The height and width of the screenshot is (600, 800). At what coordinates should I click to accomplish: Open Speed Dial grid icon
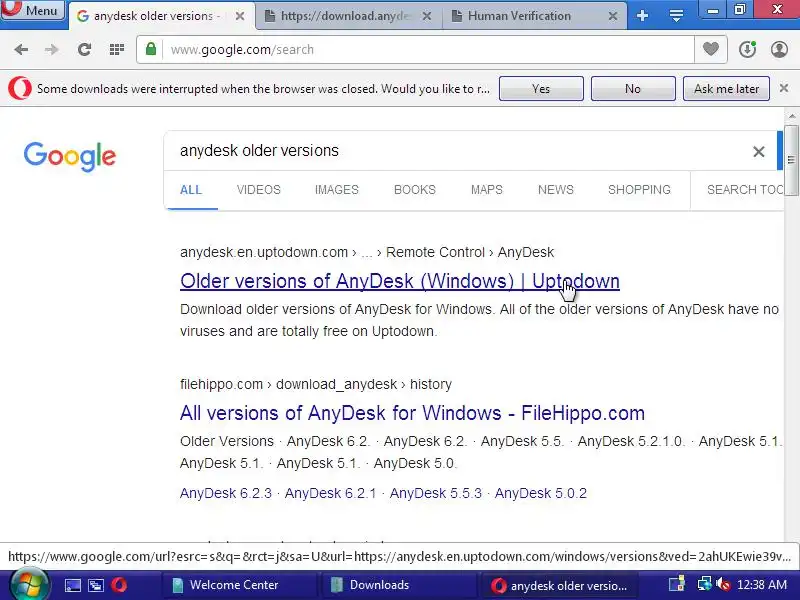pos(117,49)
